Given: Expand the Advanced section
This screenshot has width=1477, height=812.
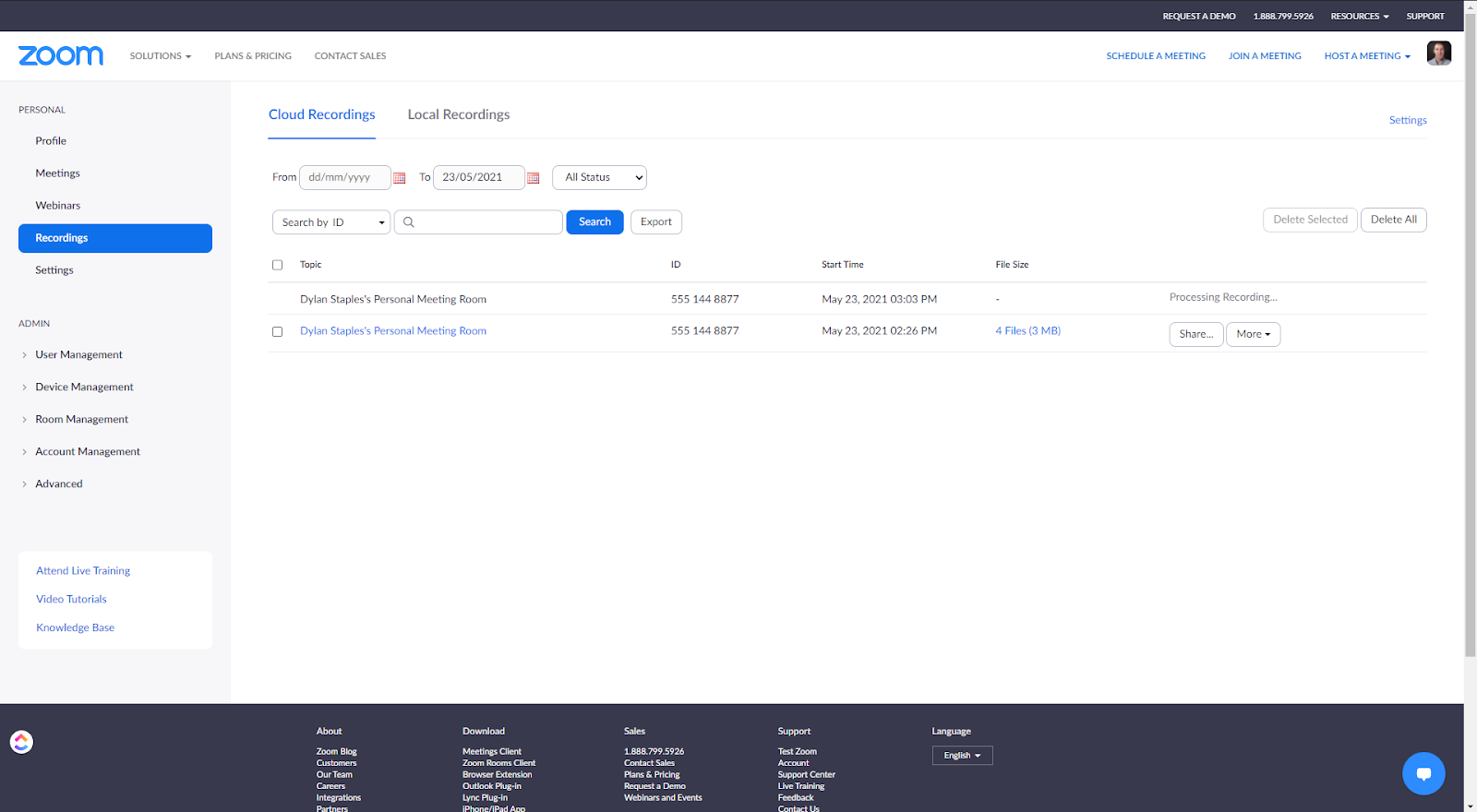Looking at the screenshot, I should [58, 484].
